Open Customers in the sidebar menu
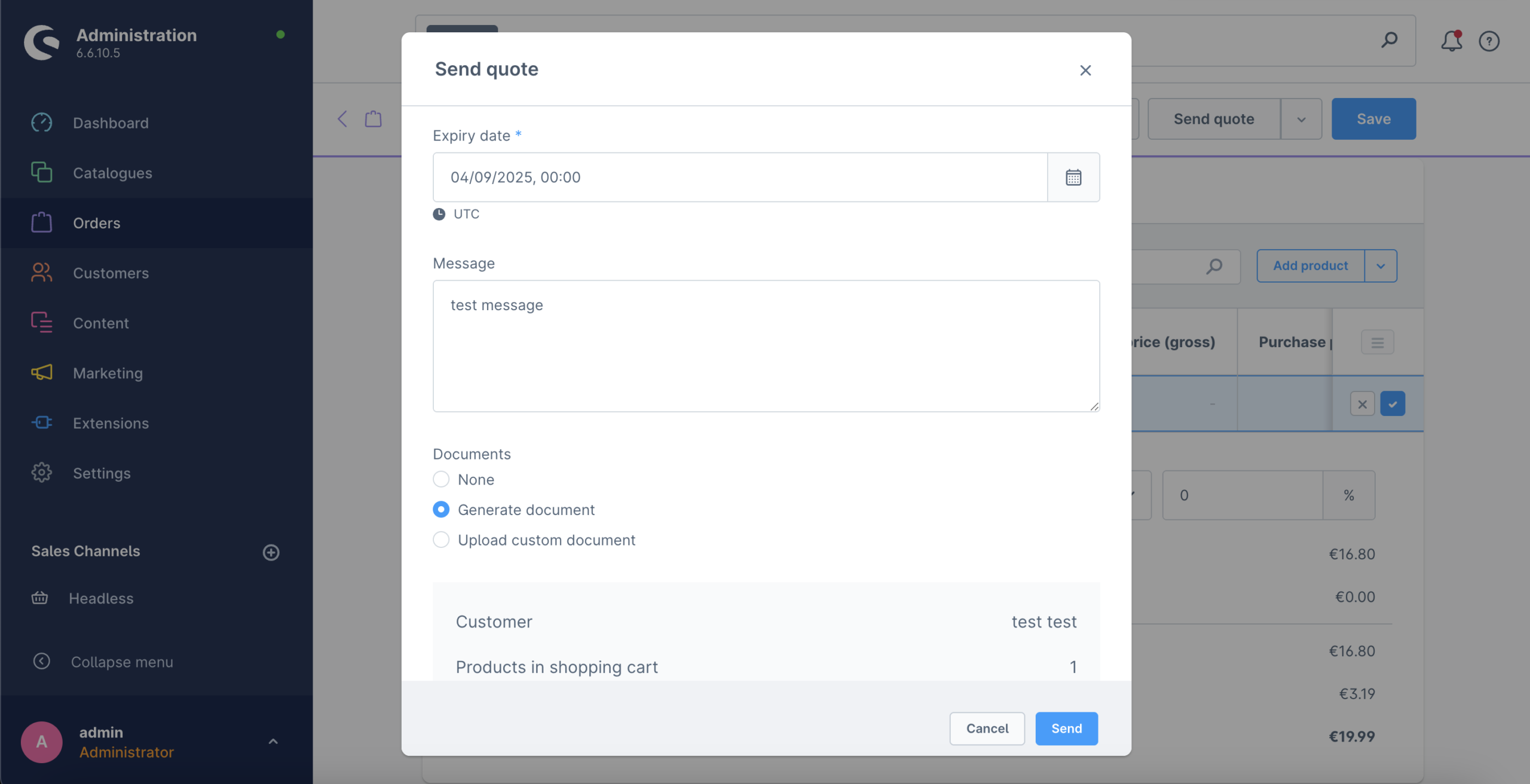 click(x=111, y=273)
